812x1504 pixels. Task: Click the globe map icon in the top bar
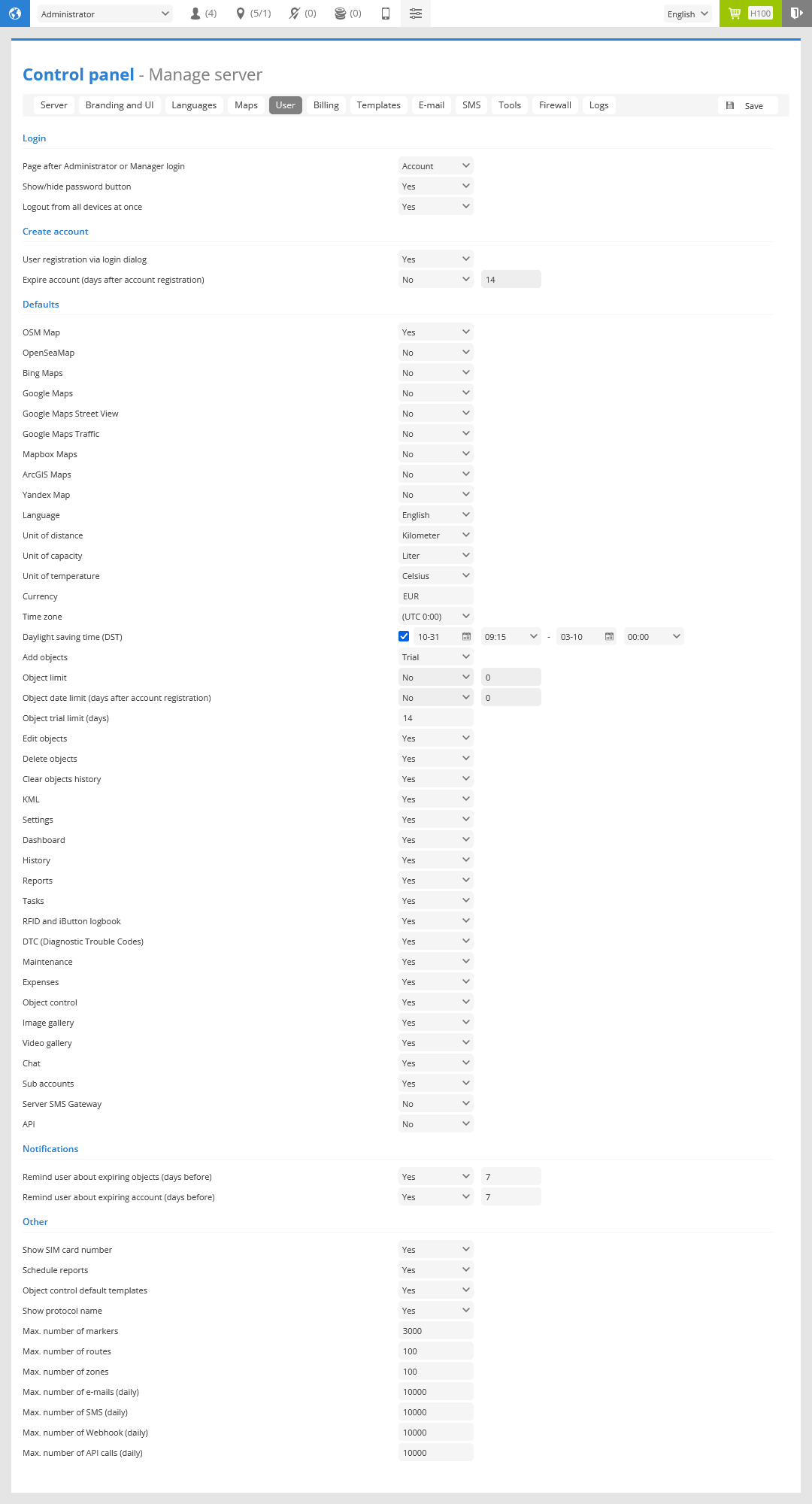click(x=15, y=14)
